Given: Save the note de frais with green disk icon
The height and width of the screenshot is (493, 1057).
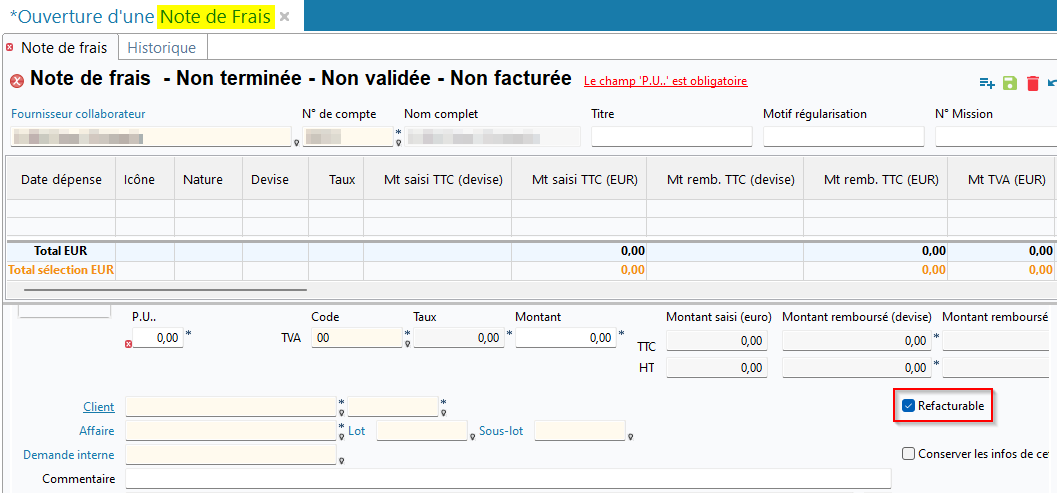Looking at the screenshot, I should 1010,83.
